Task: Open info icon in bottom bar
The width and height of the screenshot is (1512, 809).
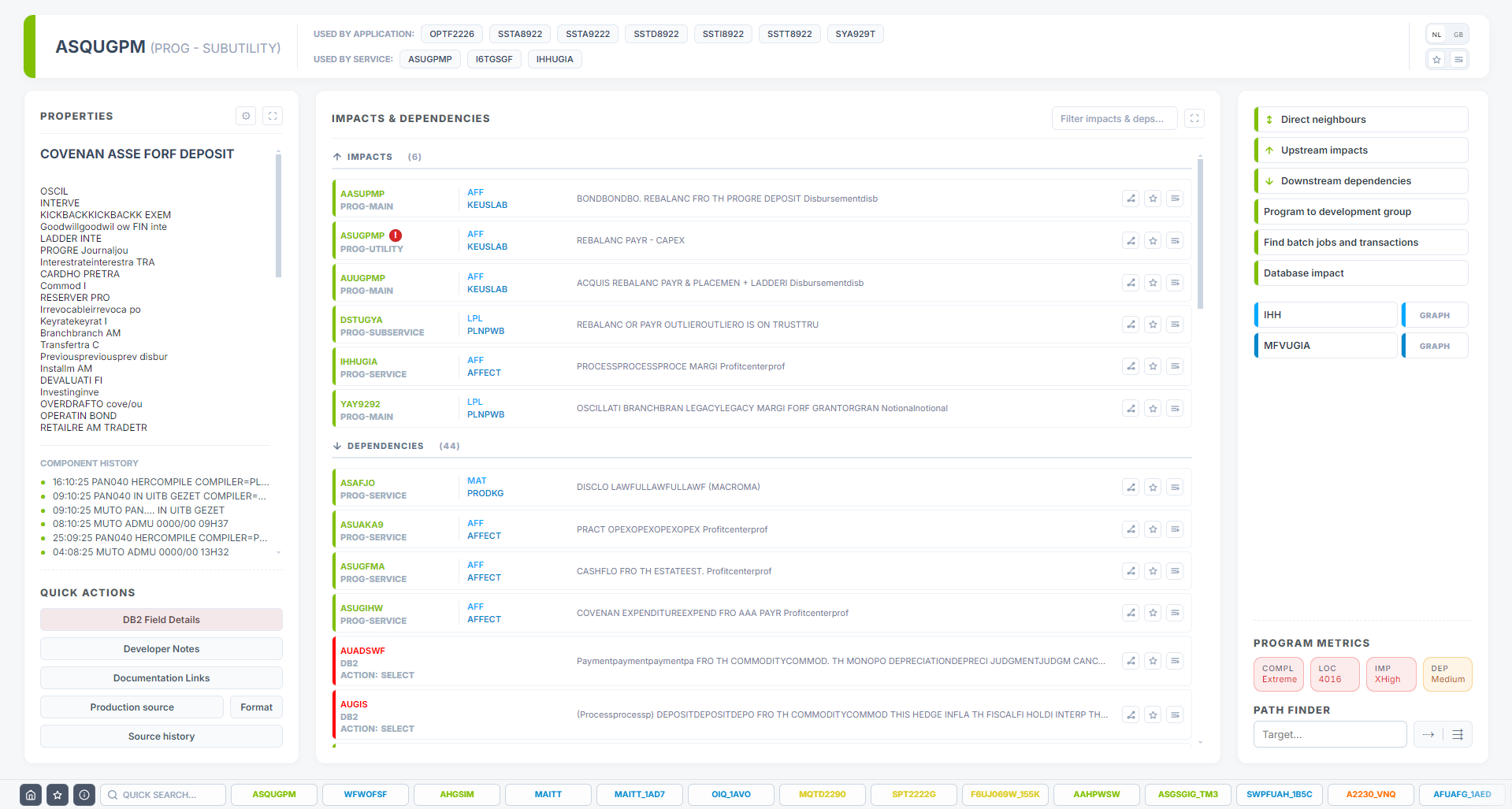Action: pyautogui.click(x=84, y=795)
